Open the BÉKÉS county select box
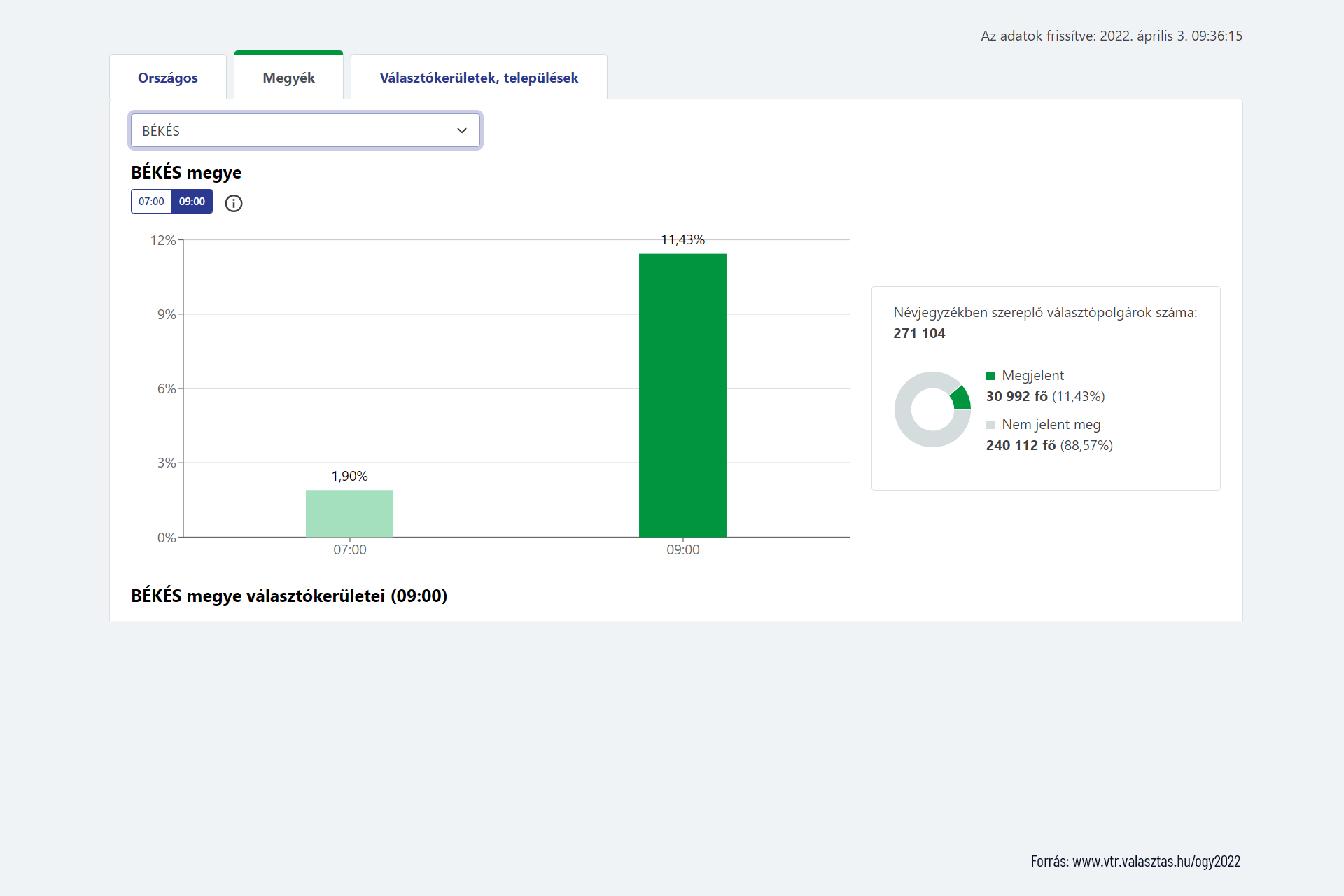Image resolution: width=1344 pixels, height=896 pixels. [294, 131]
